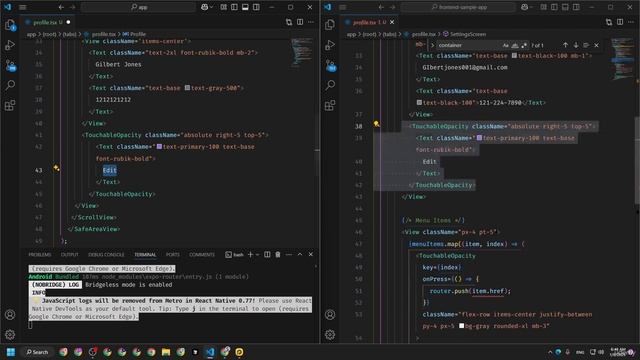Split the terminal panel
This screenshot has height=360, width=640.
[267, 254]
